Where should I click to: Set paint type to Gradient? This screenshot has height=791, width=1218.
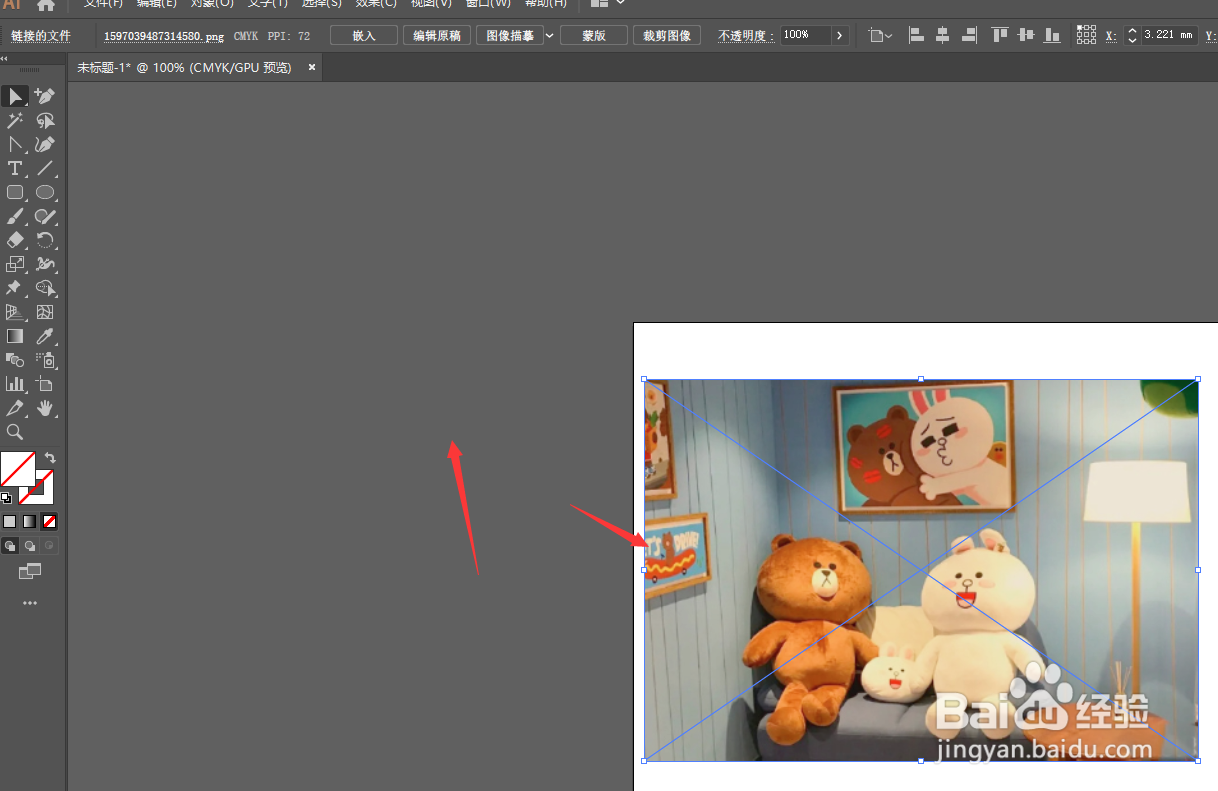coord(29,521)
